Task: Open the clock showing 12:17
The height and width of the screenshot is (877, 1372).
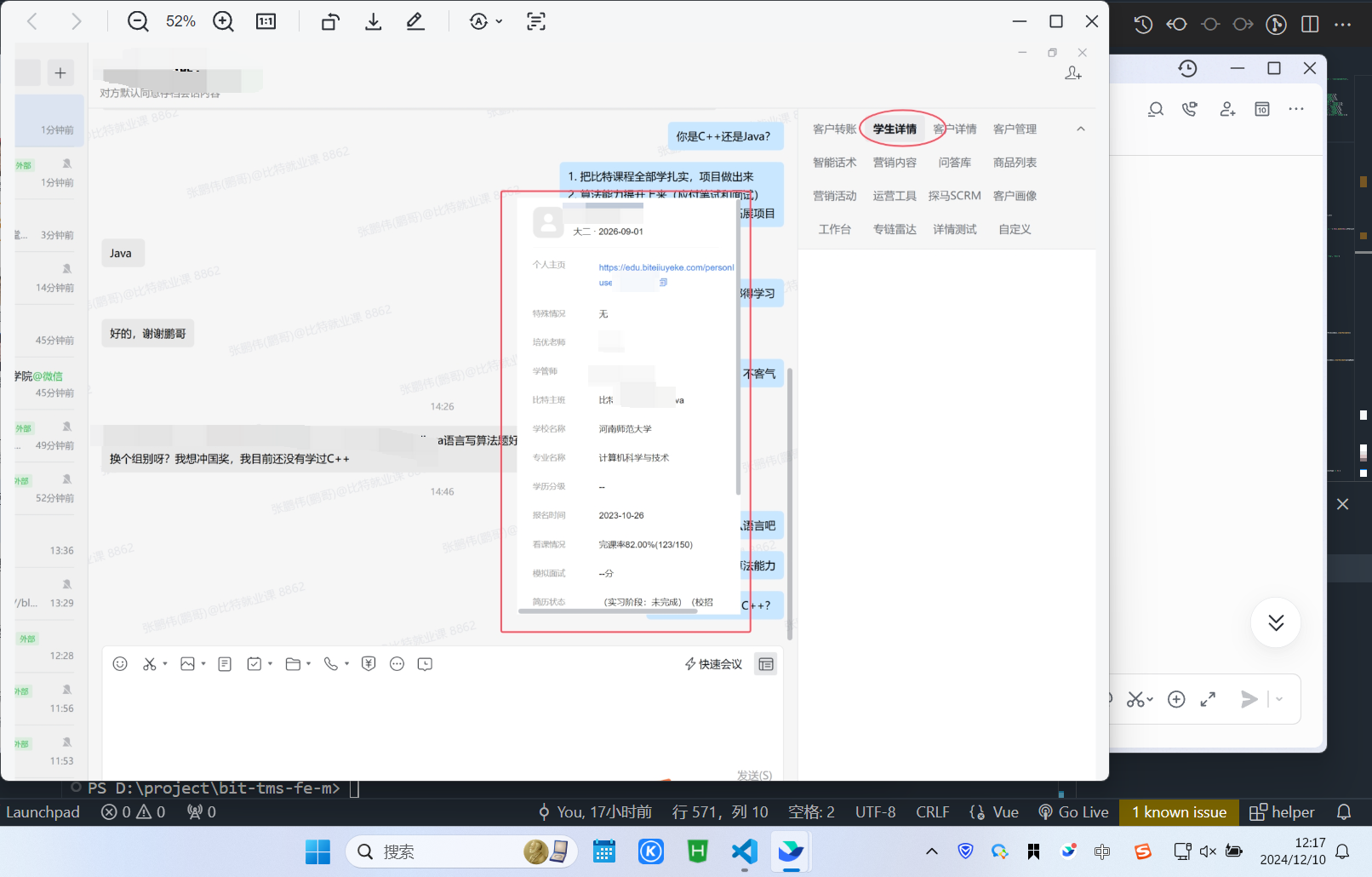Action: 1293,851
